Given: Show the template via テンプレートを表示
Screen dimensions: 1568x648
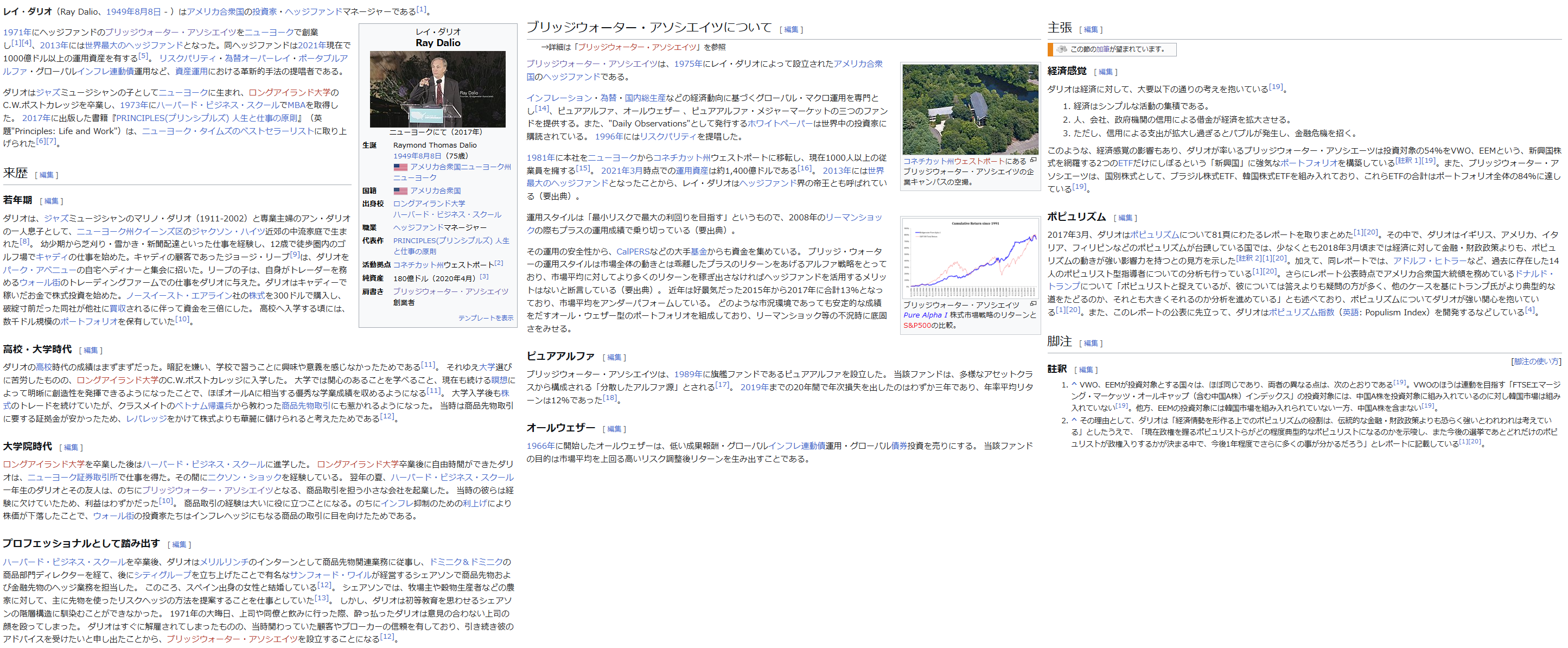Looking at the screenshot, I should click(x=485, y=318).
